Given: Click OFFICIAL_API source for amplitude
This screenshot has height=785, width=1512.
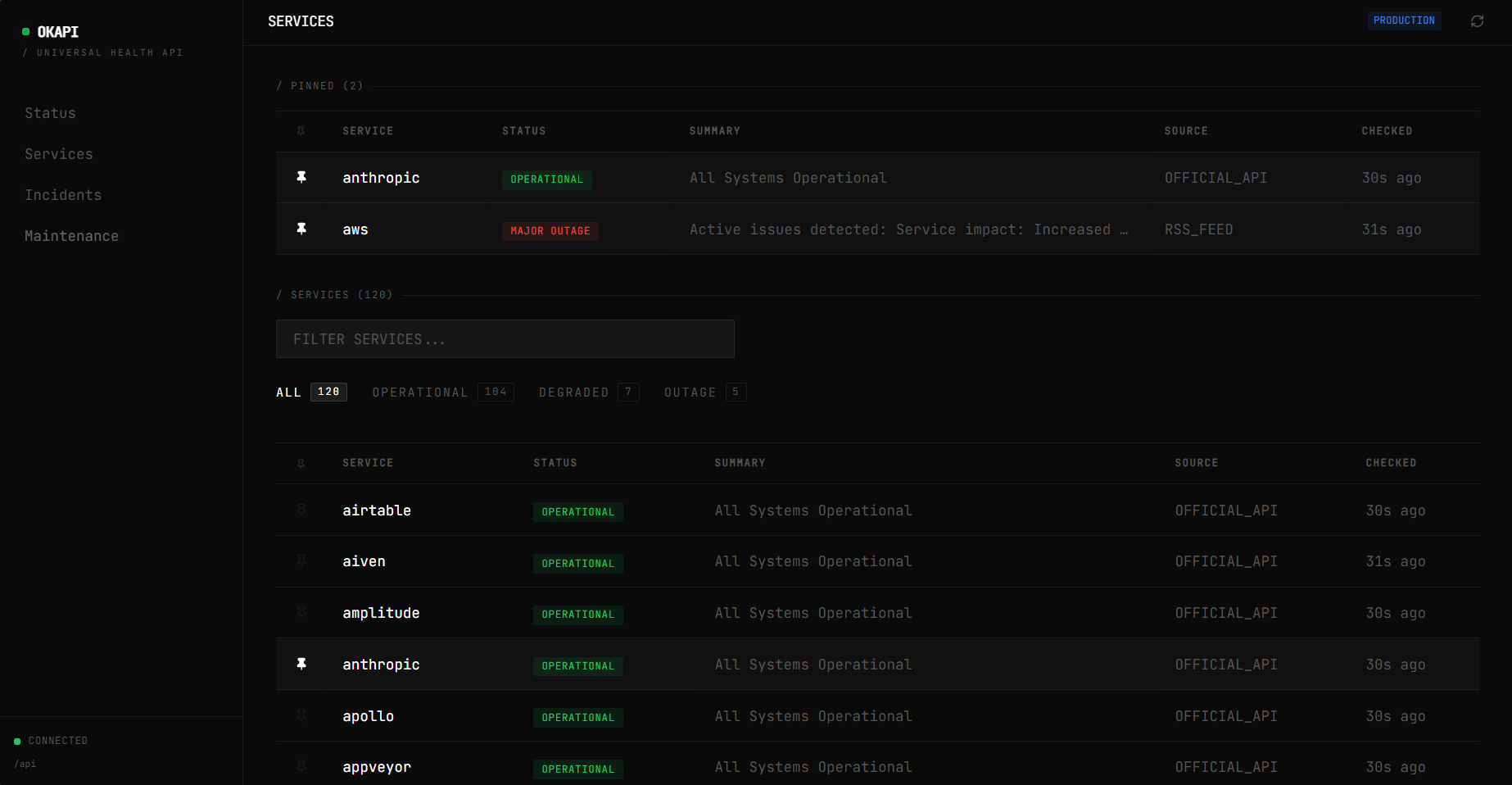Looking at the screenshot, I should tap(1226, 613).
